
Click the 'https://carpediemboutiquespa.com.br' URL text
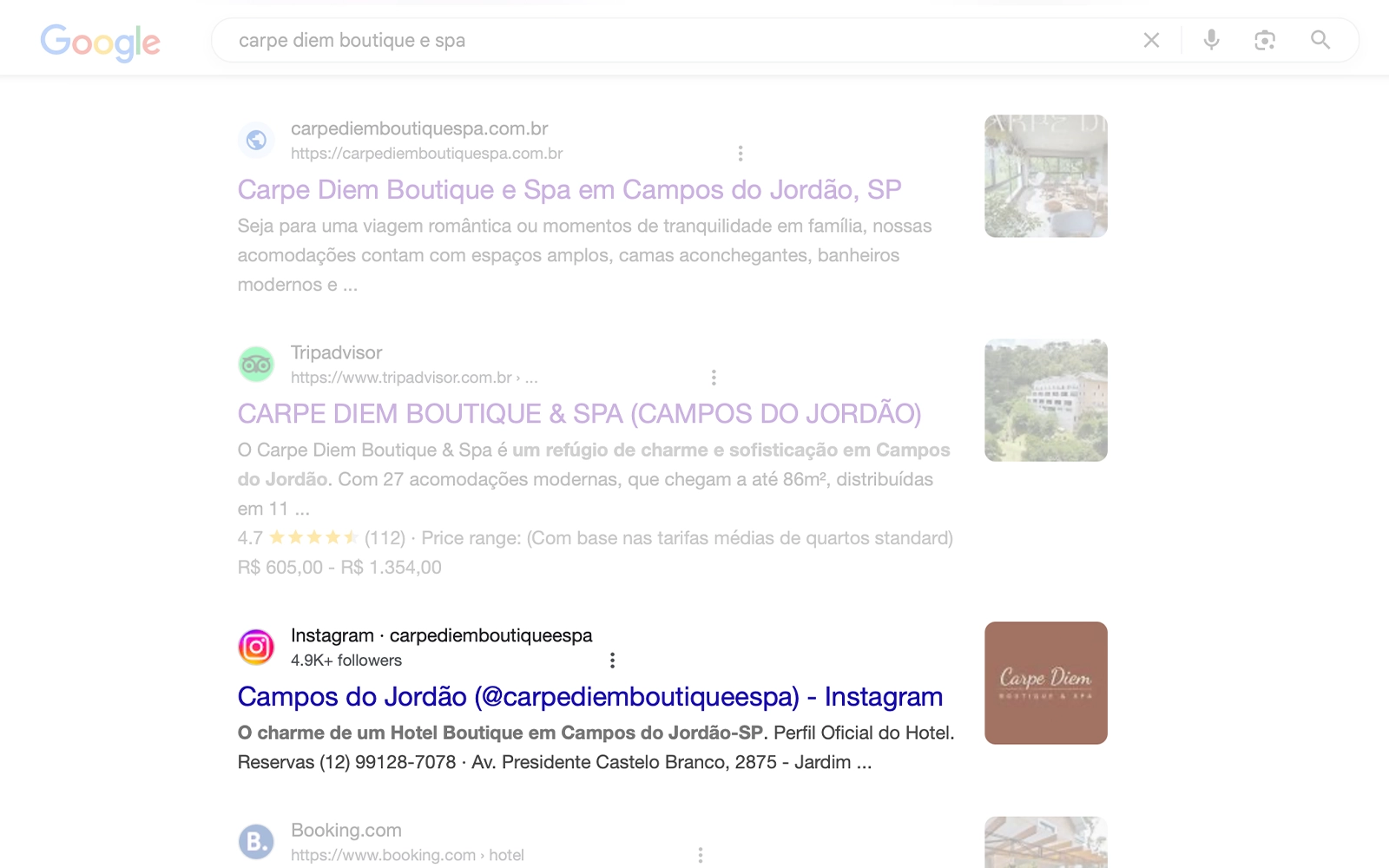pyautogui.click(x=427, y=154)
